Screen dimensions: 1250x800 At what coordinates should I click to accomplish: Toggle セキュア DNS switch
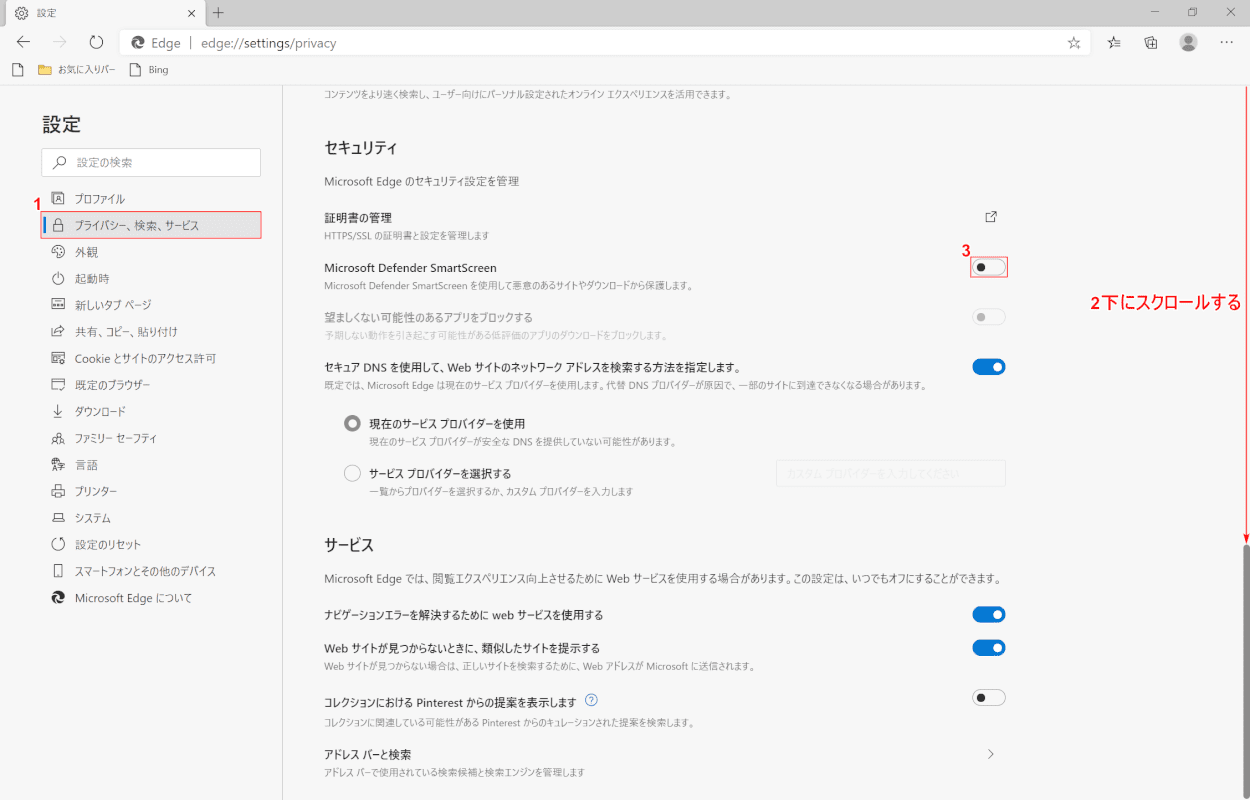(x=989, y=367)
